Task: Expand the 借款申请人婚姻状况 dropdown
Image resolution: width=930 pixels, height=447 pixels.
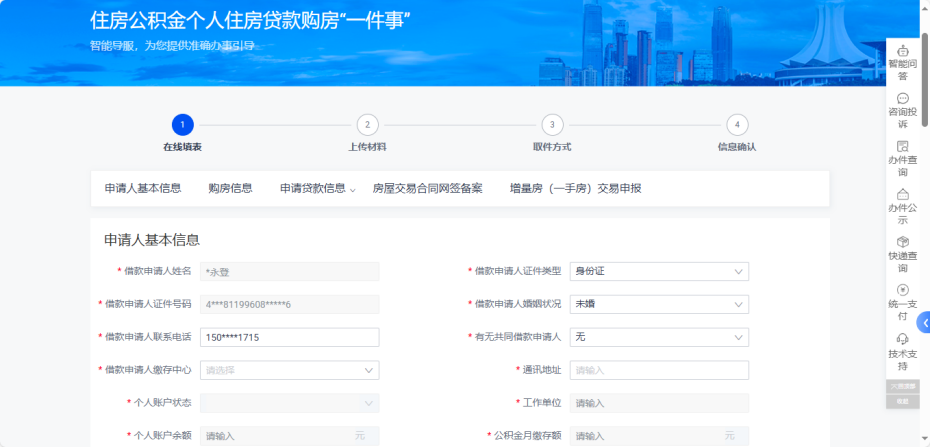Action: (658, 304)
